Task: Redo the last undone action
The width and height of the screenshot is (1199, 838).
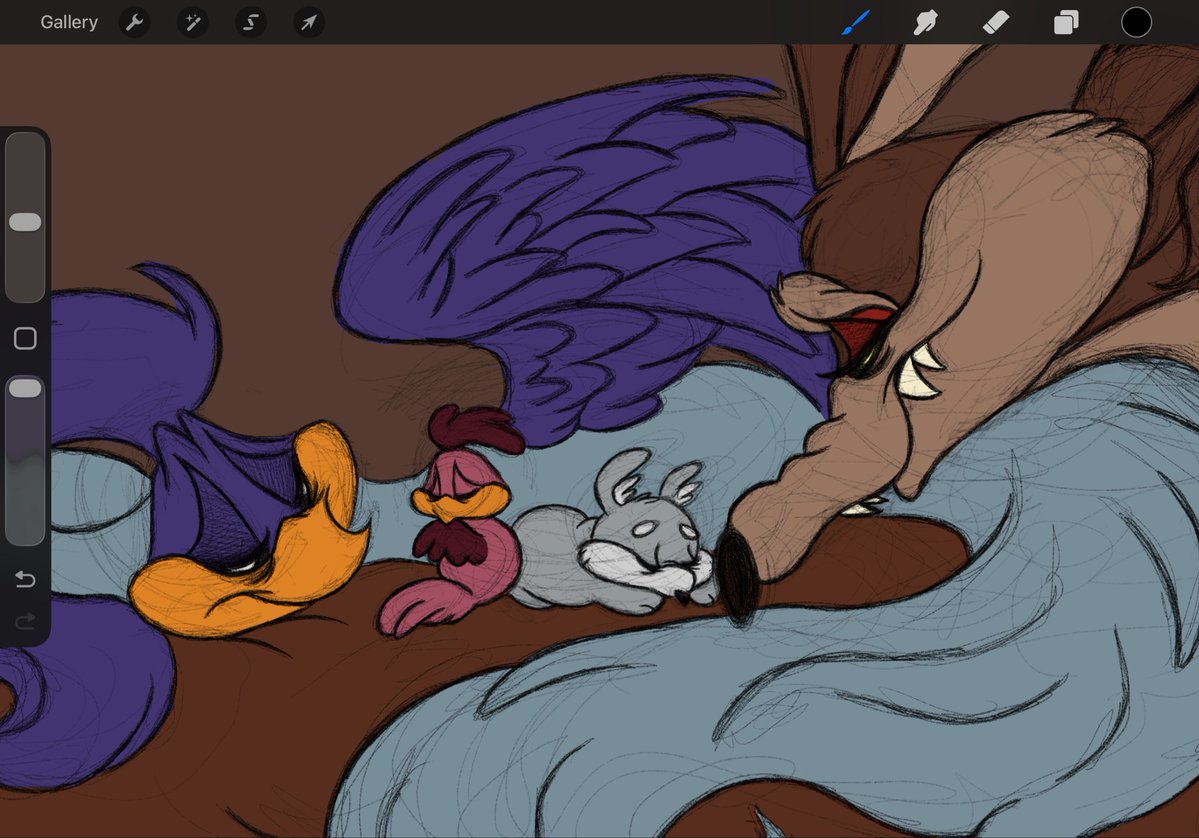Action: 25,621
